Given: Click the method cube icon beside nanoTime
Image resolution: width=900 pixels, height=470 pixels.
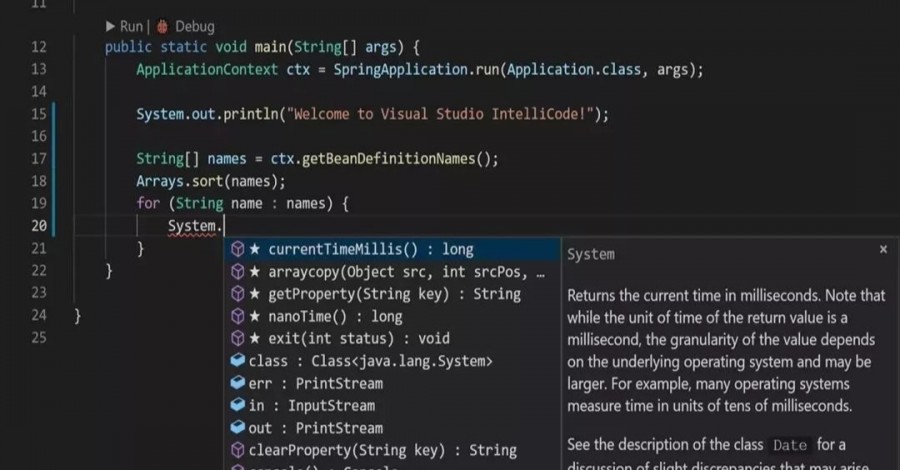Looking at the screenshot, I should click(238, 316).
